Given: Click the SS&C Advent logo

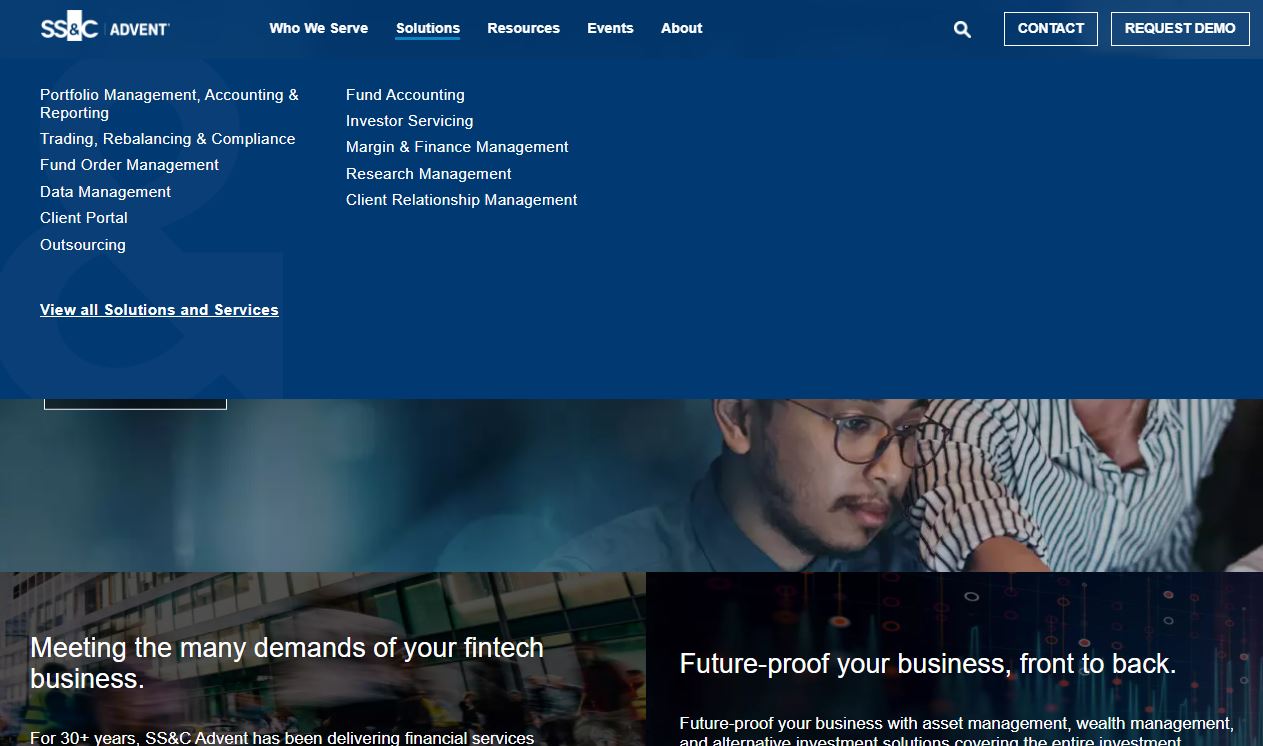Looking at the screenshot, I should [105, 29].
